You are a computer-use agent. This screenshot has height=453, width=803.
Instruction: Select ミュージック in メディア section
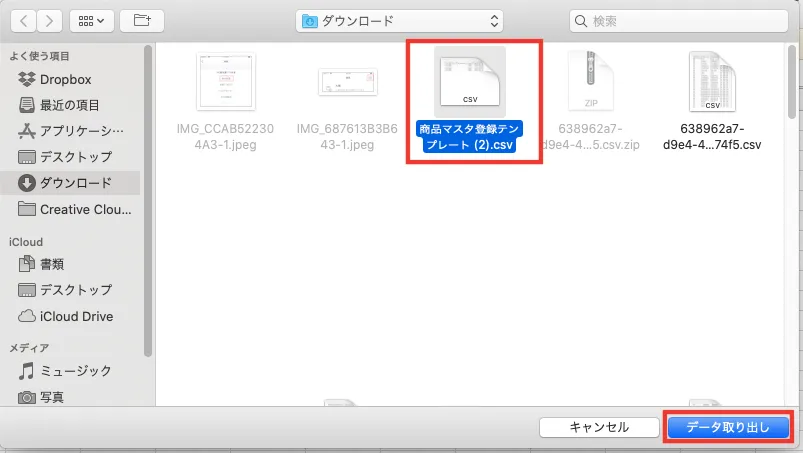tap(70, 371)
